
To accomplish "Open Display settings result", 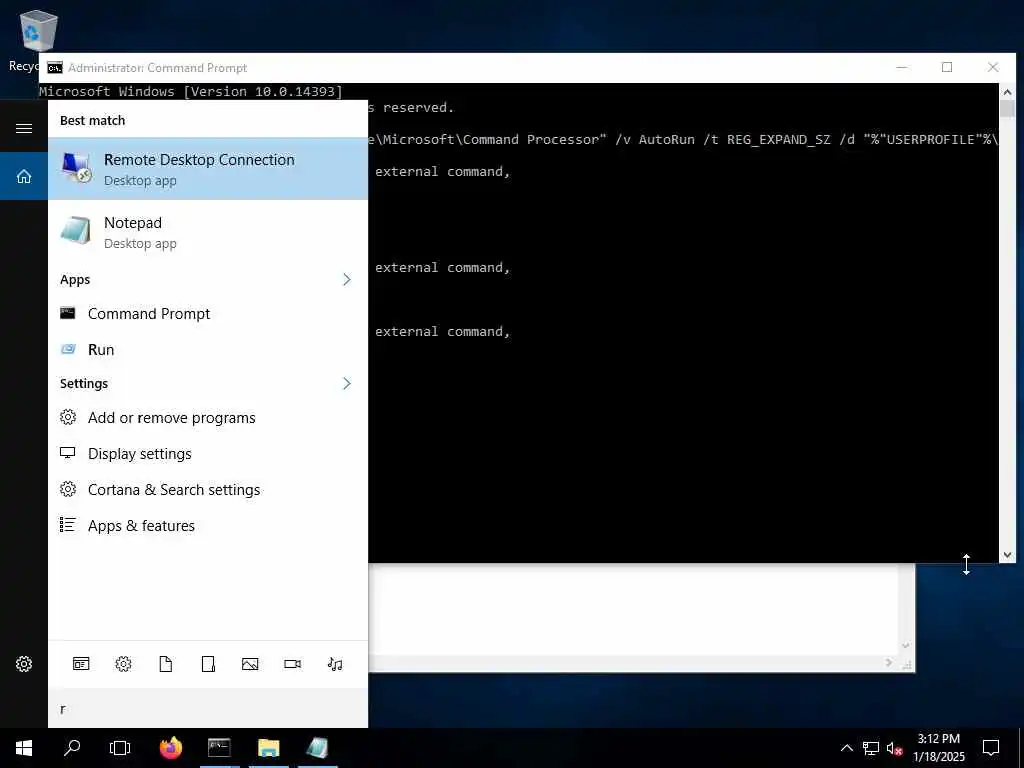I will [208, 454].
